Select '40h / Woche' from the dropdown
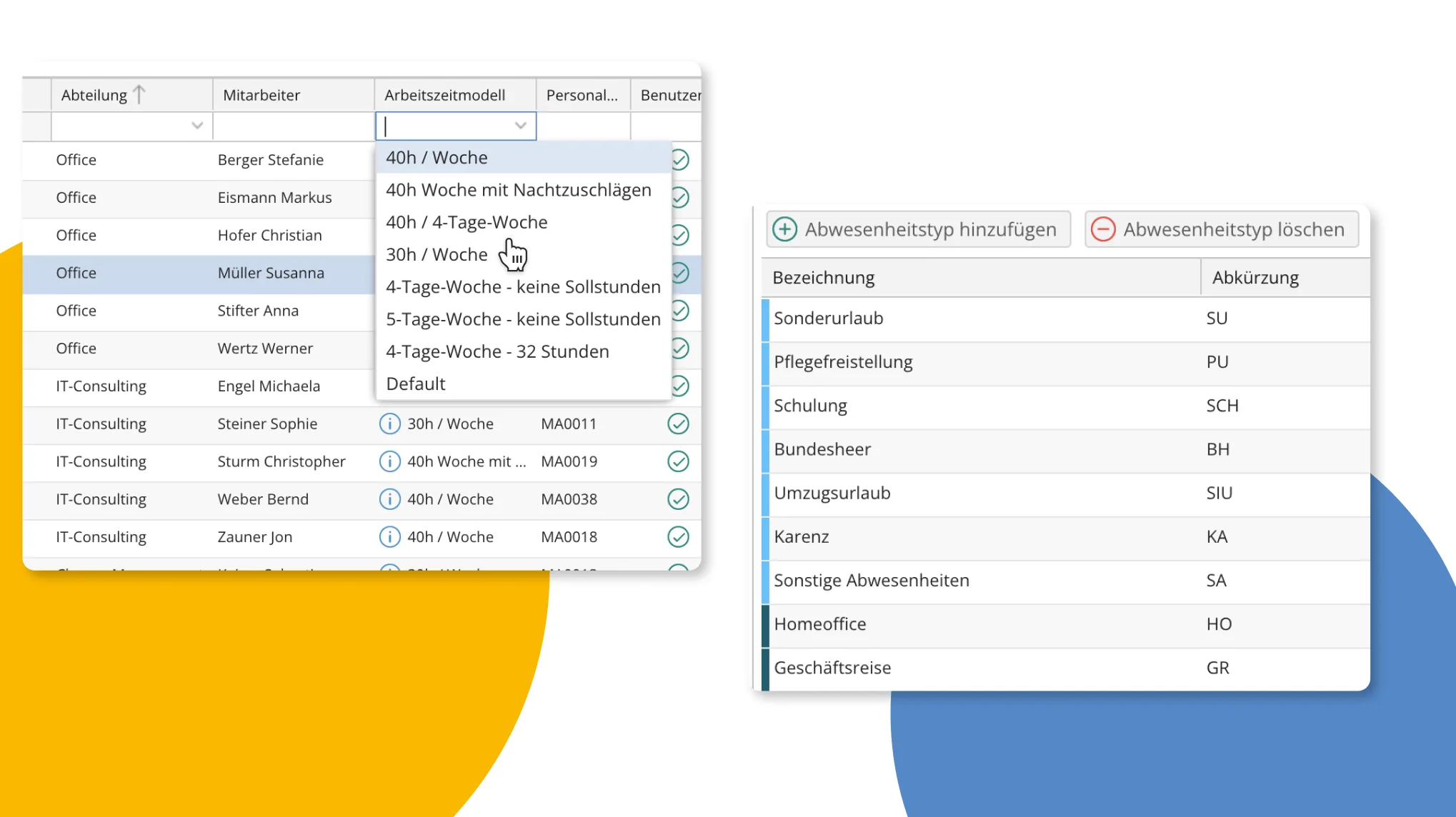 [523, 157]
